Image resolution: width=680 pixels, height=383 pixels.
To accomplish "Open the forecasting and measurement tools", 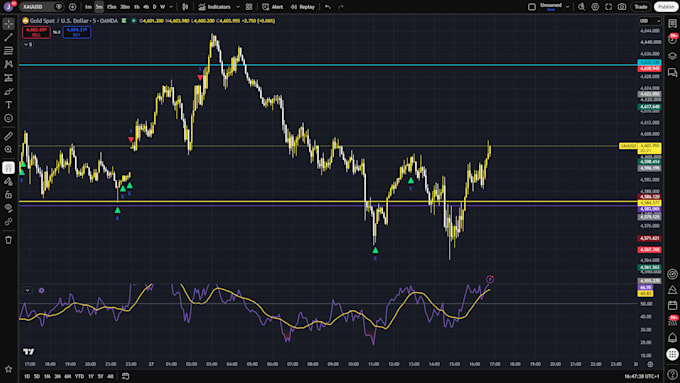I will tap(8, 78).
